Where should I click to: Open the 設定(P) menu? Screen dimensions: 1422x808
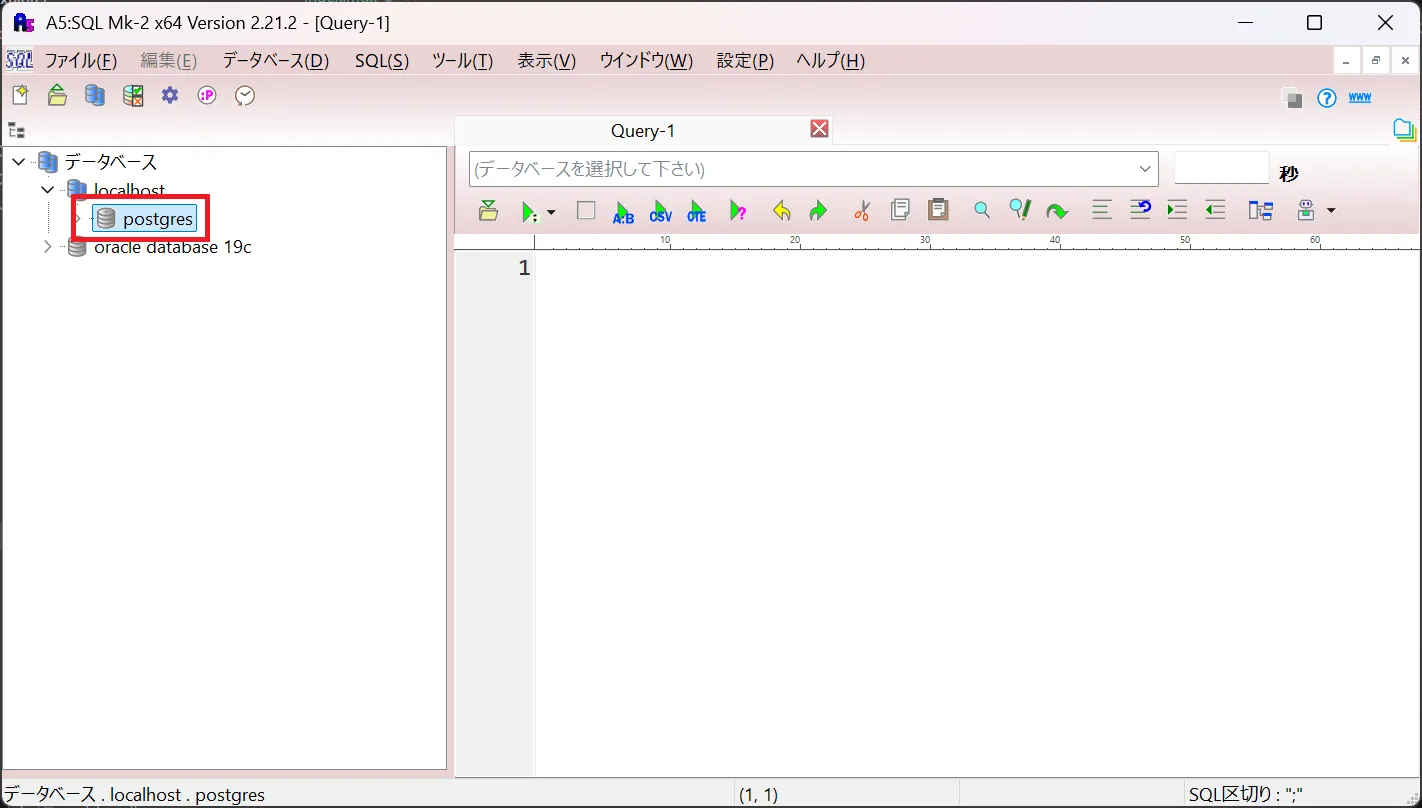745,61
